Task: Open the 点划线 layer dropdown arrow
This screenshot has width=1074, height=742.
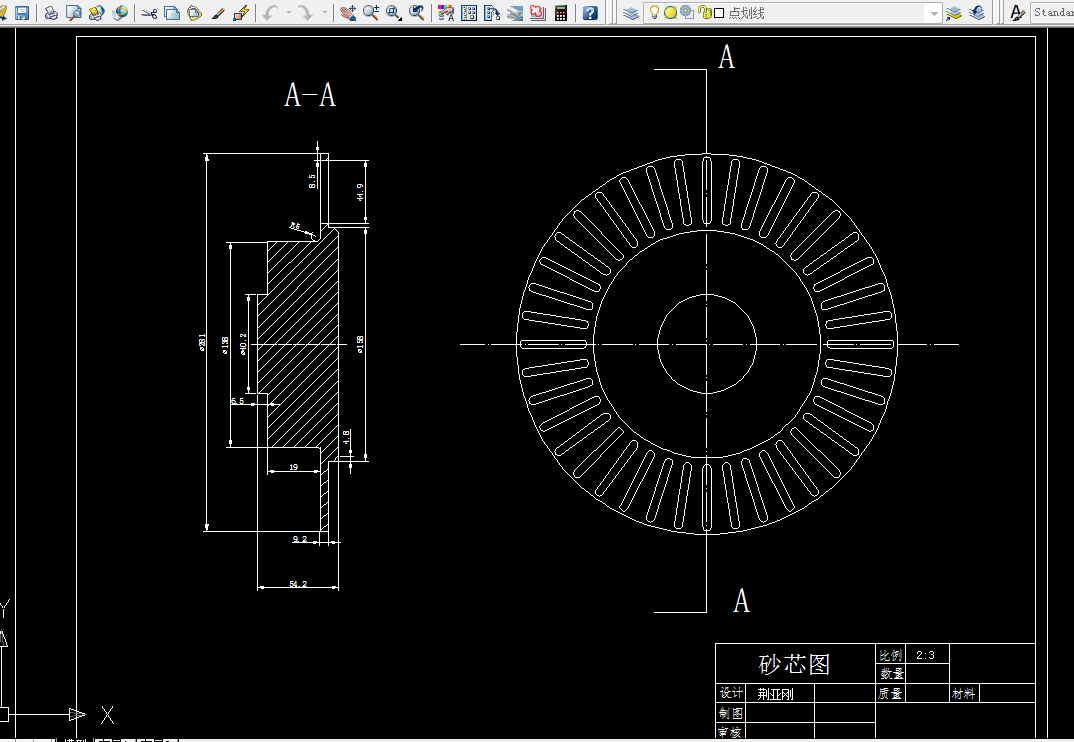Action: point(933,13)
